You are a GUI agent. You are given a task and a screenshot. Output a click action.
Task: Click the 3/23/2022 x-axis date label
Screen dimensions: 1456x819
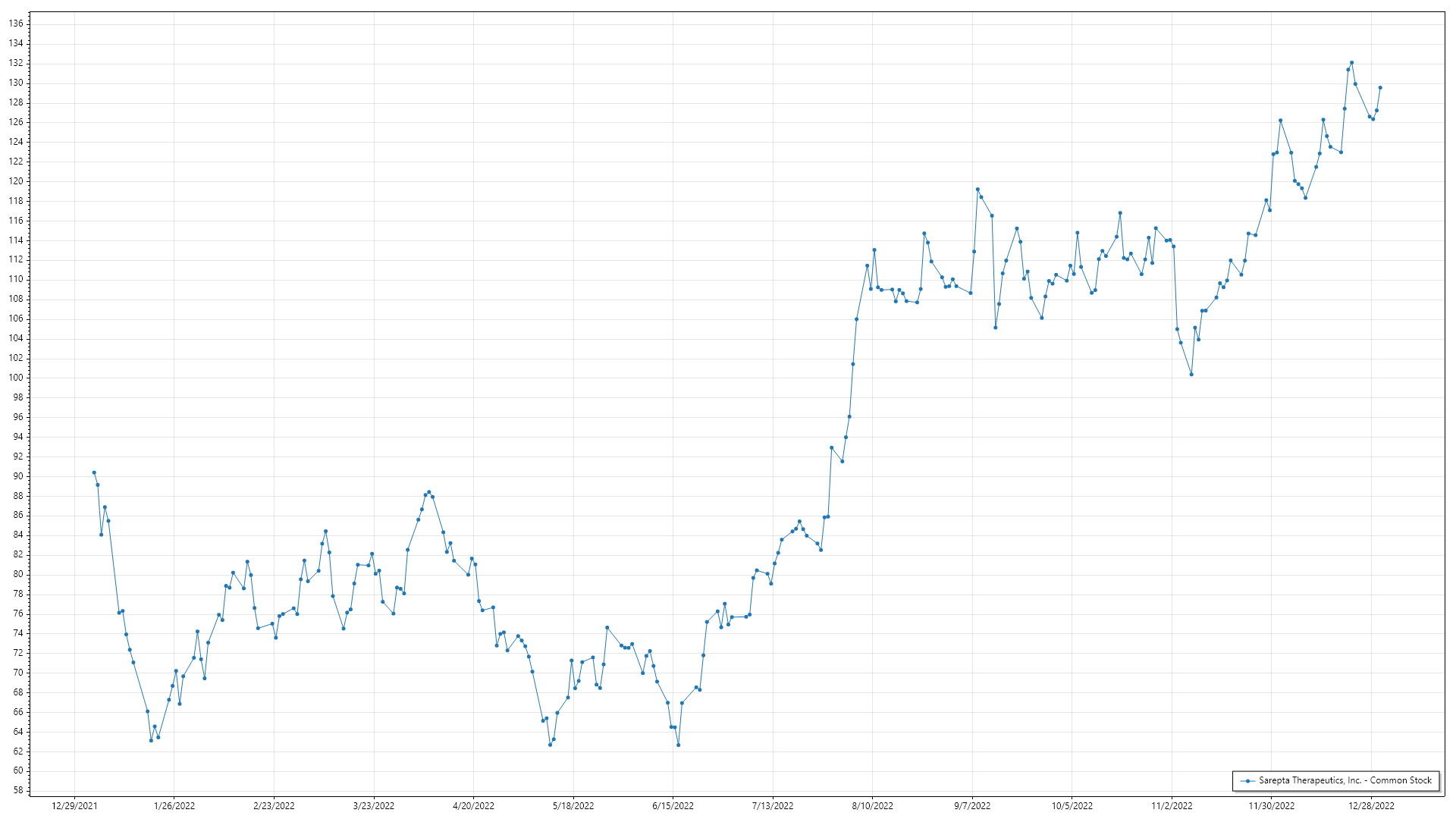(x=374, y=805)
